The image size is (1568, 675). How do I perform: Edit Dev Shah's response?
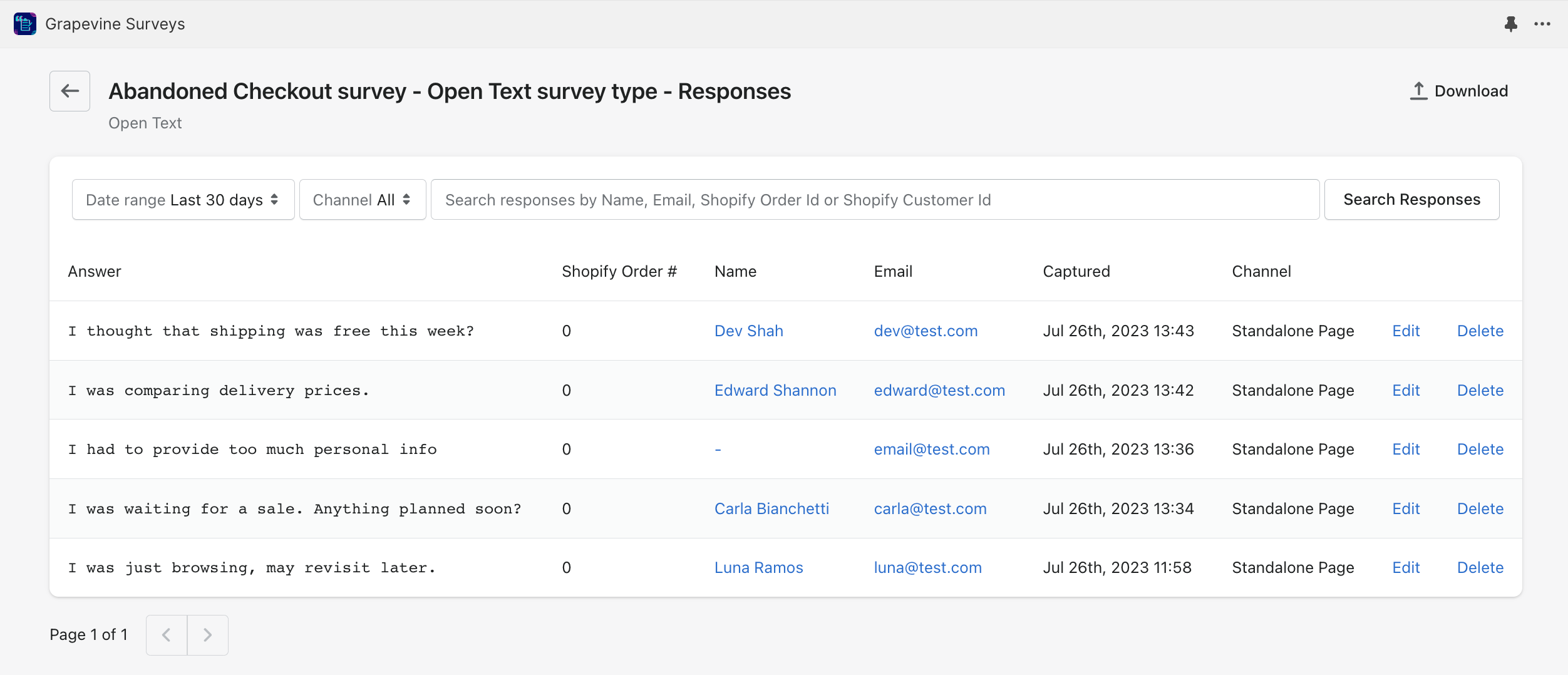click(1406, 331)
